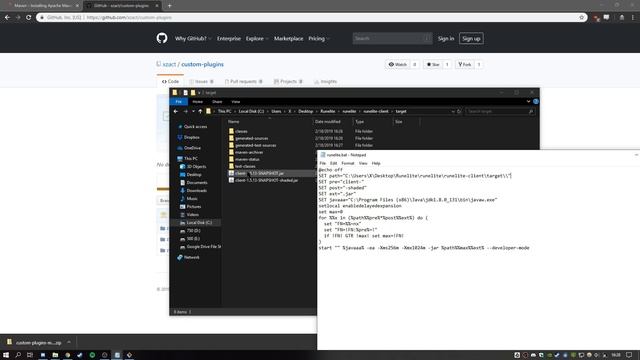Open the Issues tab on GitHub

[201, 82]
